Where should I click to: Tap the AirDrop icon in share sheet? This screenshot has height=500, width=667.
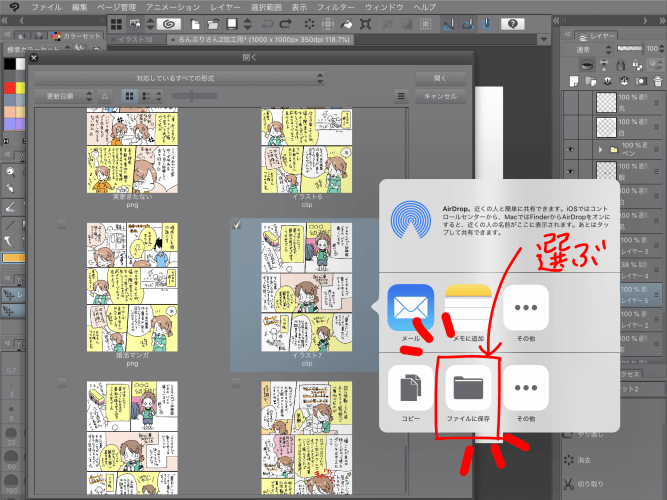(x=411, y=220)
